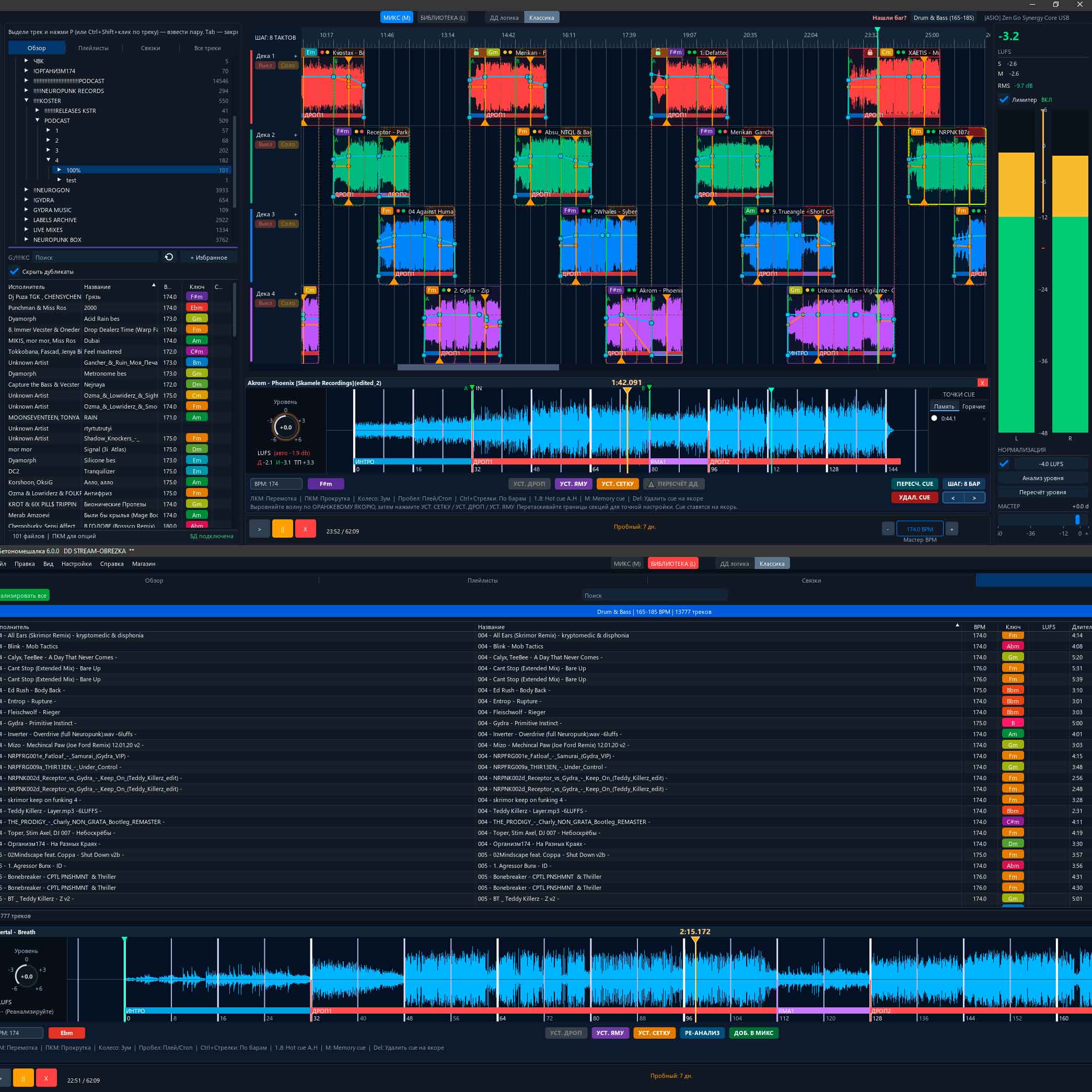Screen dimensions: 1092x1092
Task: Click the right arrow under ШАГ: 8 БАР
Action: click(974, 498)
